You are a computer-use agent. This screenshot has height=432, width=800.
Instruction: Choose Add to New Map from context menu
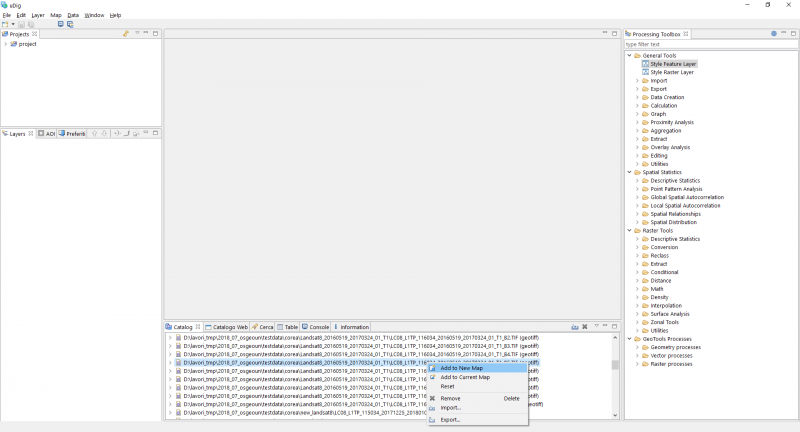462,368
